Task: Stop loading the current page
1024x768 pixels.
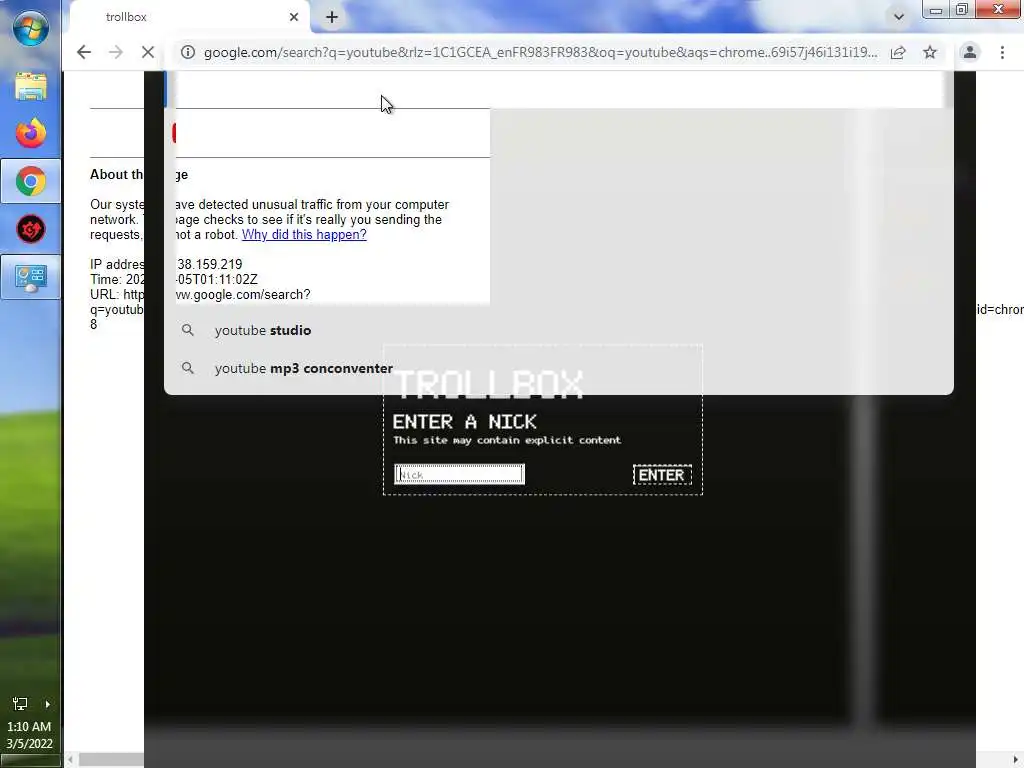Action: pos(148,52)
